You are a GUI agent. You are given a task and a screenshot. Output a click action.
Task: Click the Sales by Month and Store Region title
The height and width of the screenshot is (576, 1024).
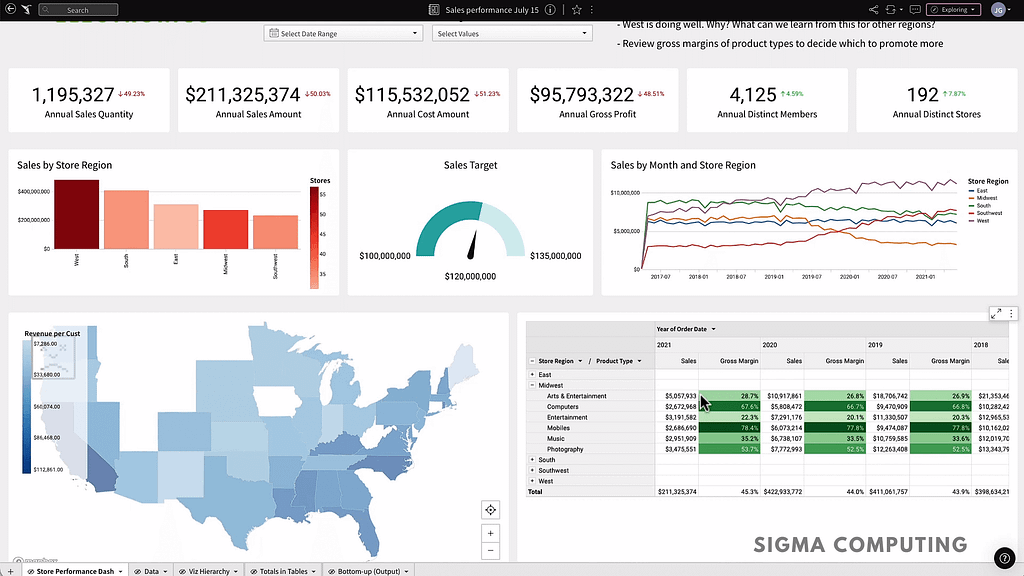click(682, 165)
